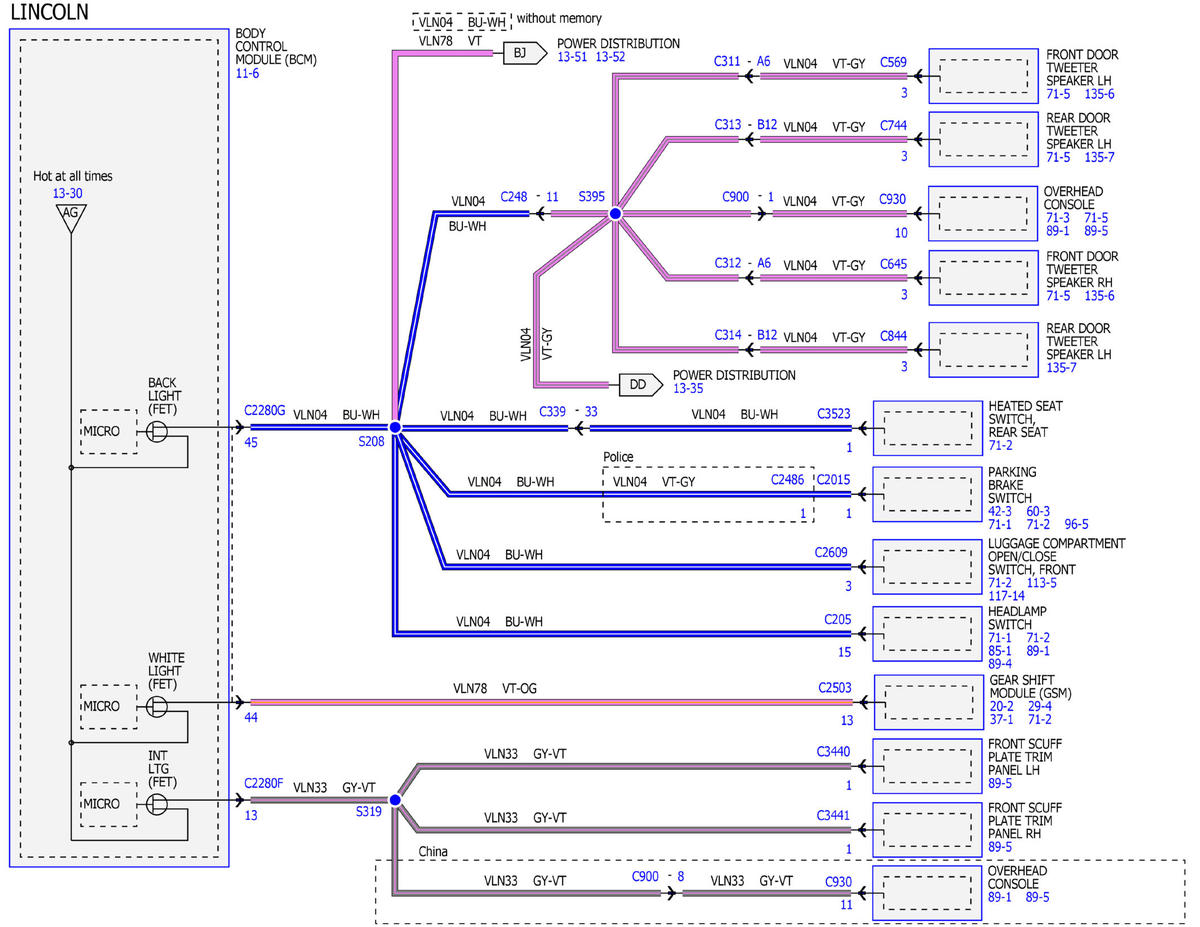
Task: Open connector C2609 link
Action: click(833, 552)
